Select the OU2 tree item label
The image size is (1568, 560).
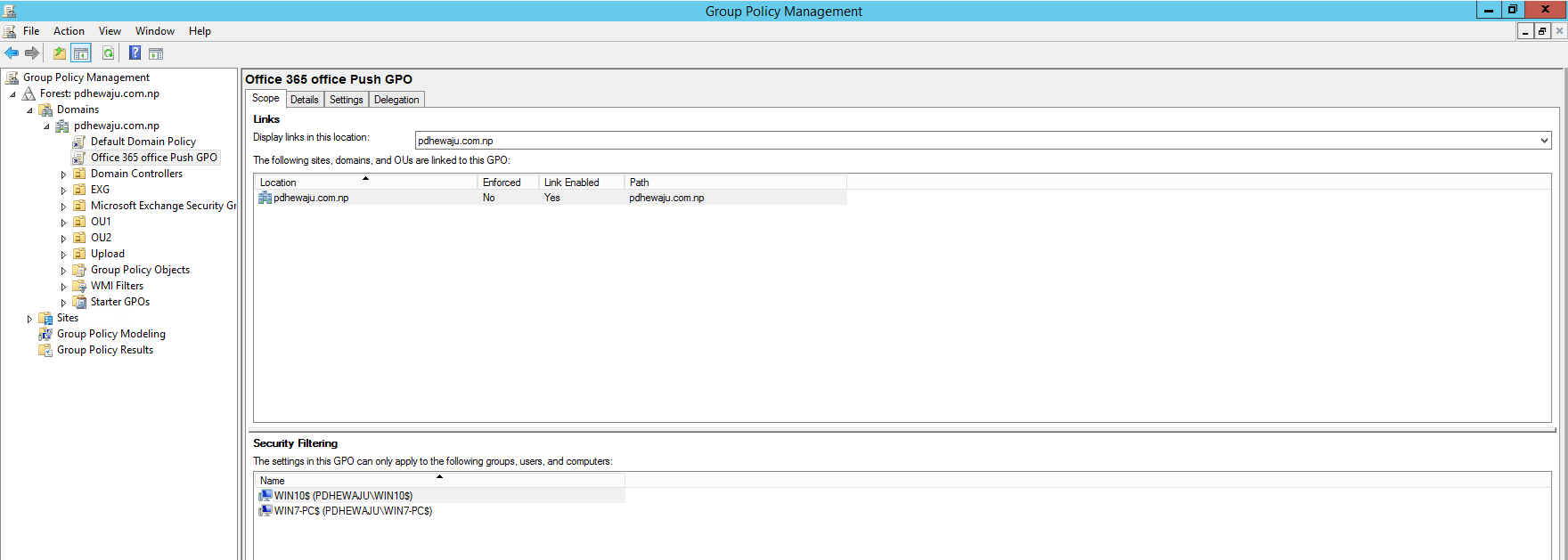point(101,238)
